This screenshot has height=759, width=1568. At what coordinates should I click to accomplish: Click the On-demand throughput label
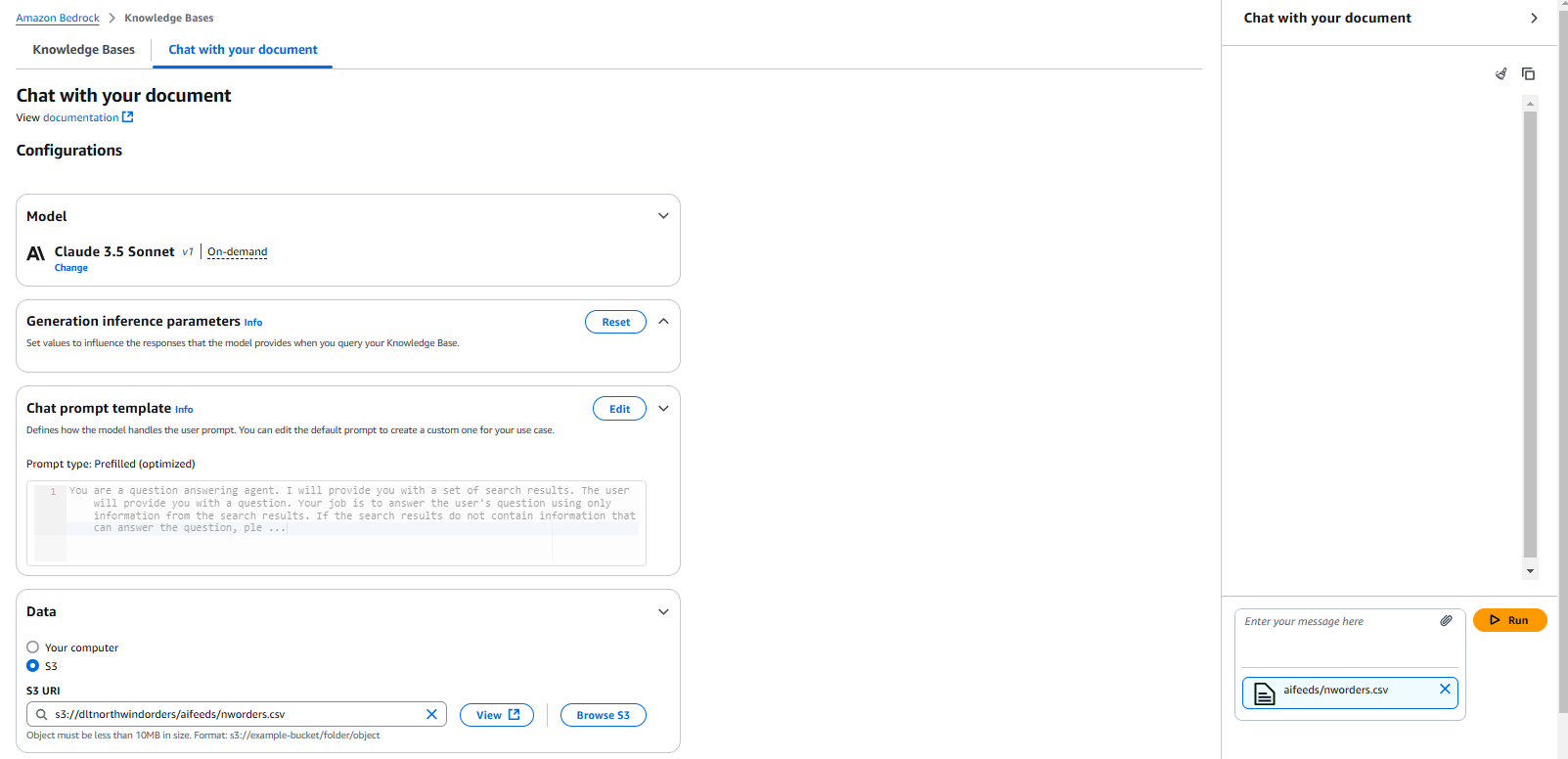tap(237, 252)
